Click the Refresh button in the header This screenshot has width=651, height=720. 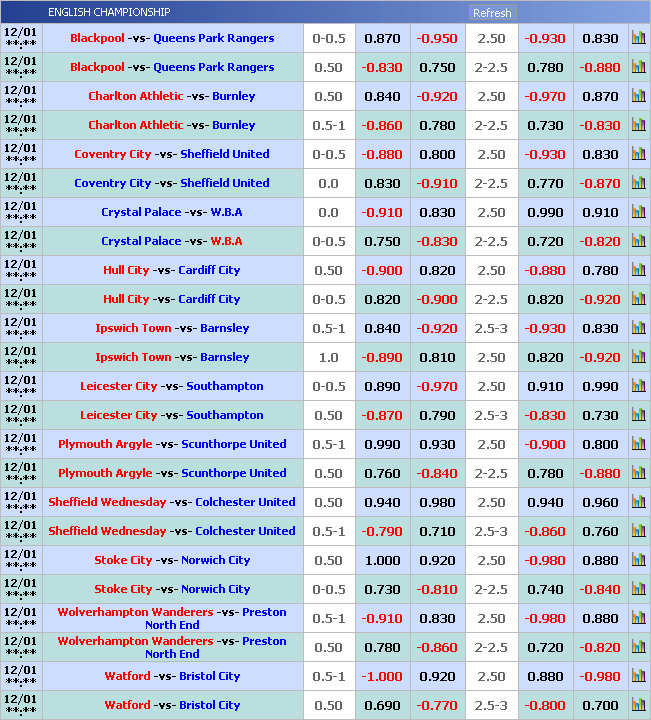[x=491, y=13]
